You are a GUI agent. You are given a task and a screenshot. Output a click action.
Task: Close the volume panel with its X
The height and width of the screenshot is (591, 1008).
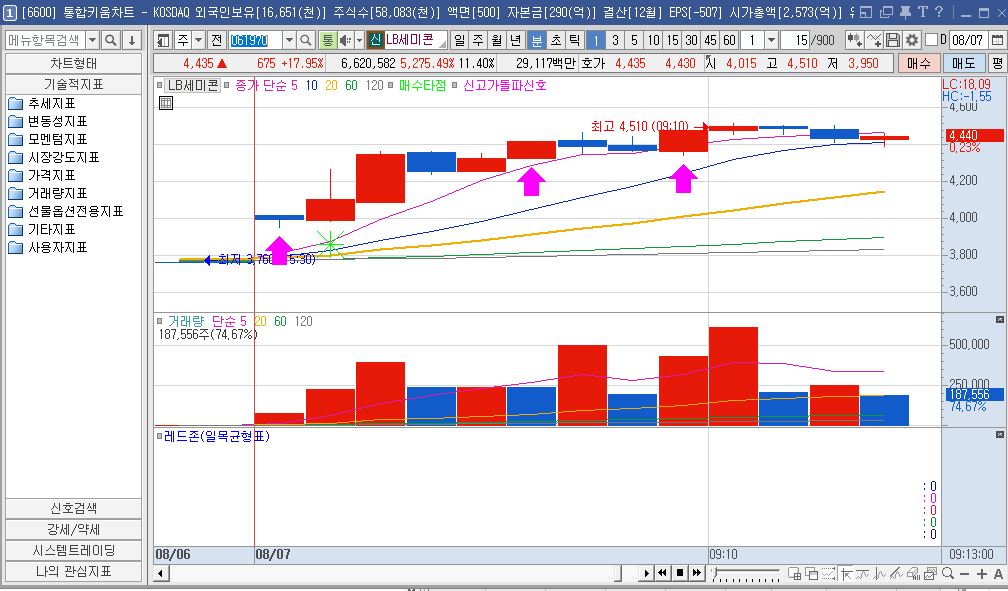(x=1000, y=320)
